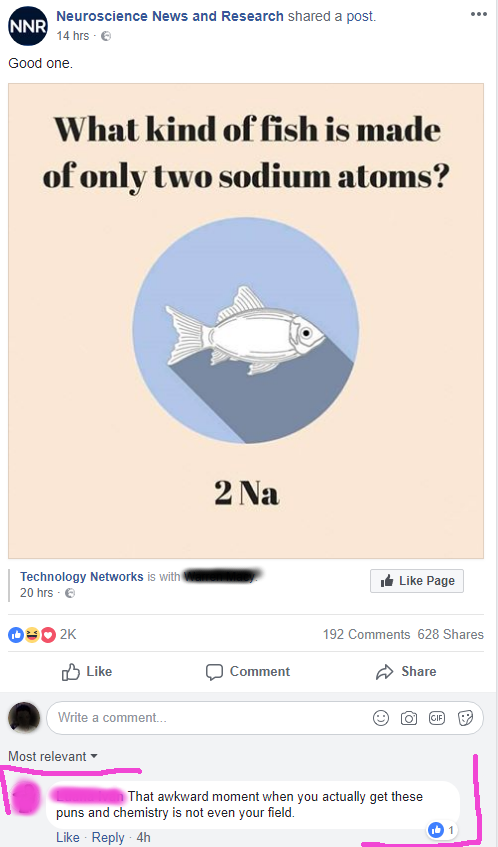Like the Technology Networks page
The height and width of the screenshot is (847, 498).
416,581
